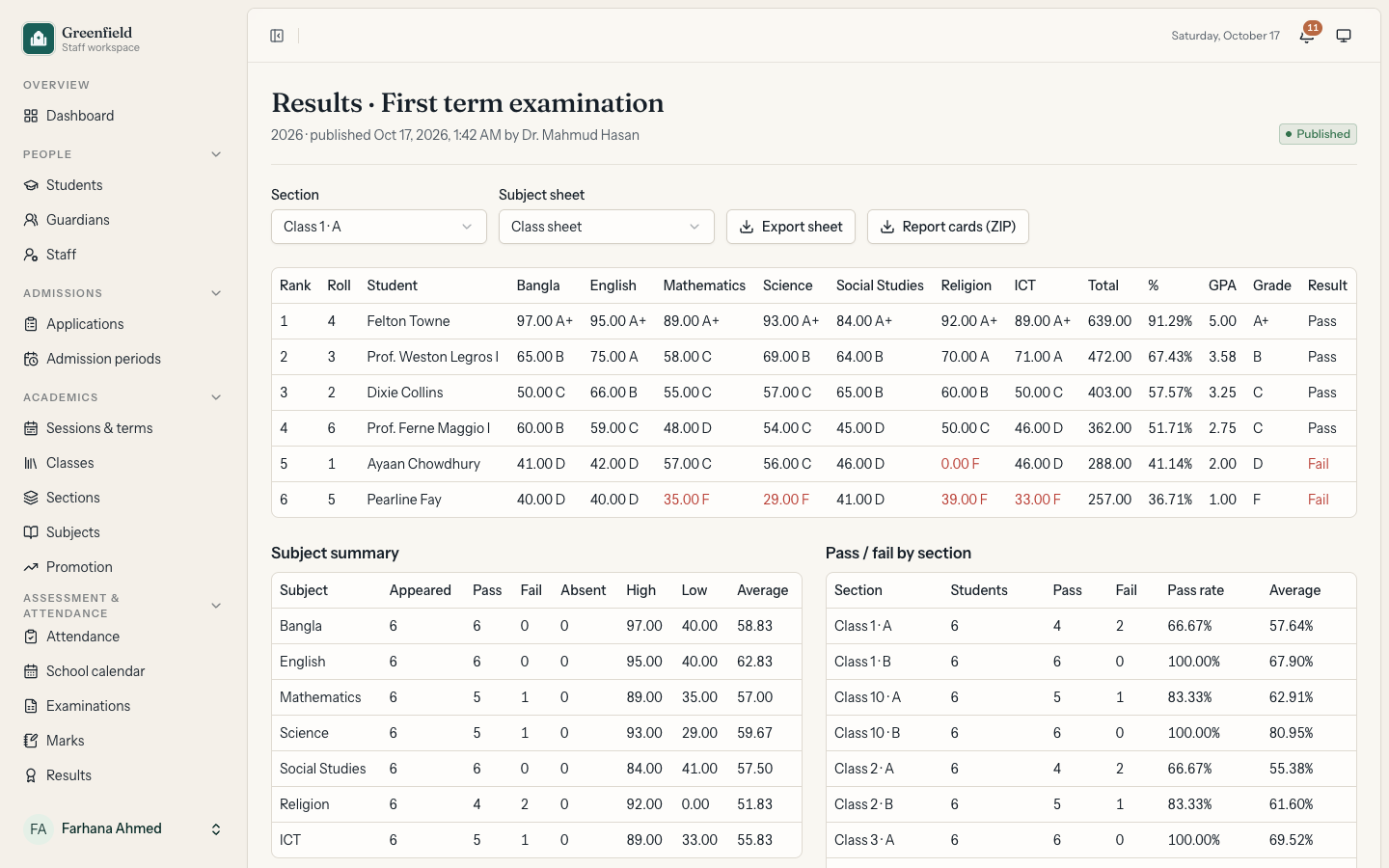Open the Marks page
Image resolution: width=1389 pixels, height=868 pixels.
tap(123, 741)
